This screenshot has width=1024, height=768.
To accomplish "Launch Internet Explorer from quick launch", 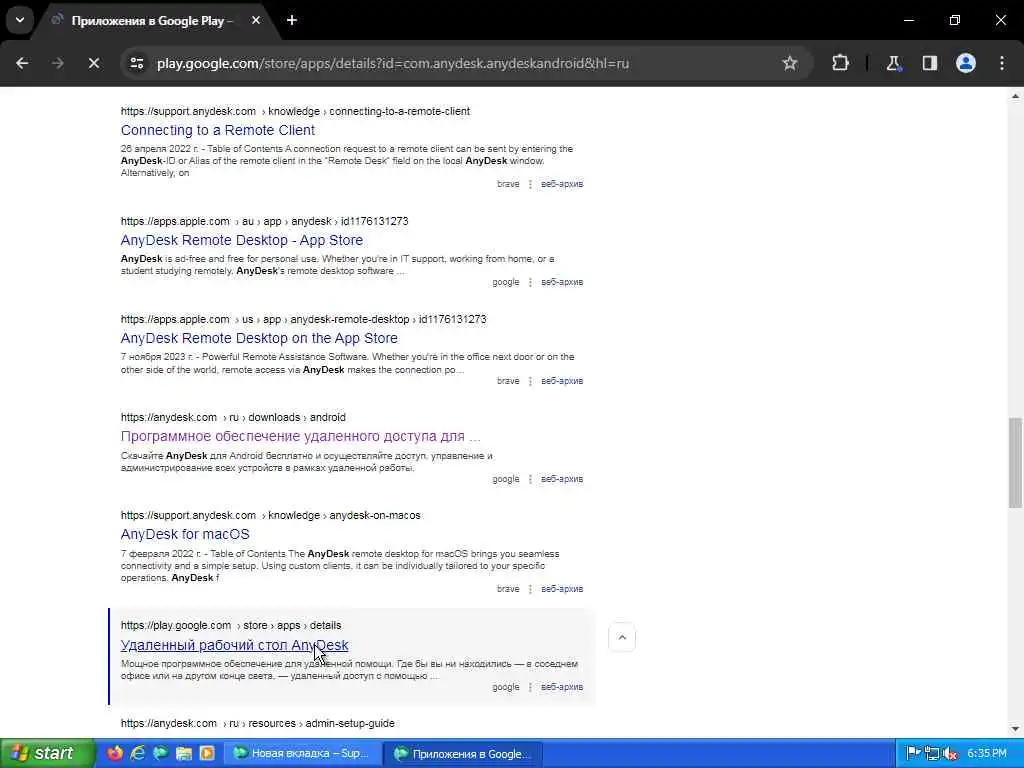I will coord(138,753).
